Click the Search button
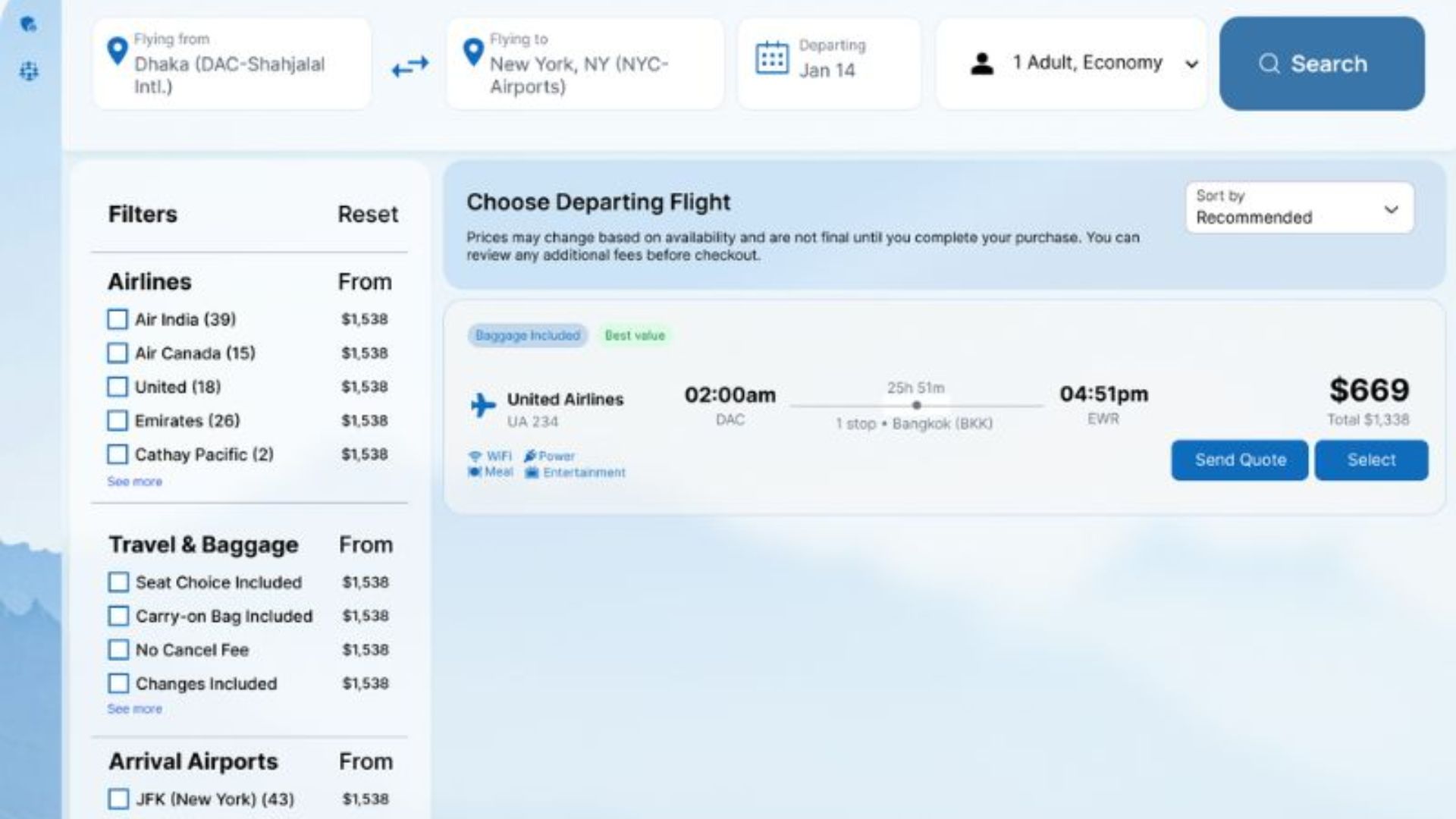The width and height of the screenshot is (1456, 819). (1322, 64)
